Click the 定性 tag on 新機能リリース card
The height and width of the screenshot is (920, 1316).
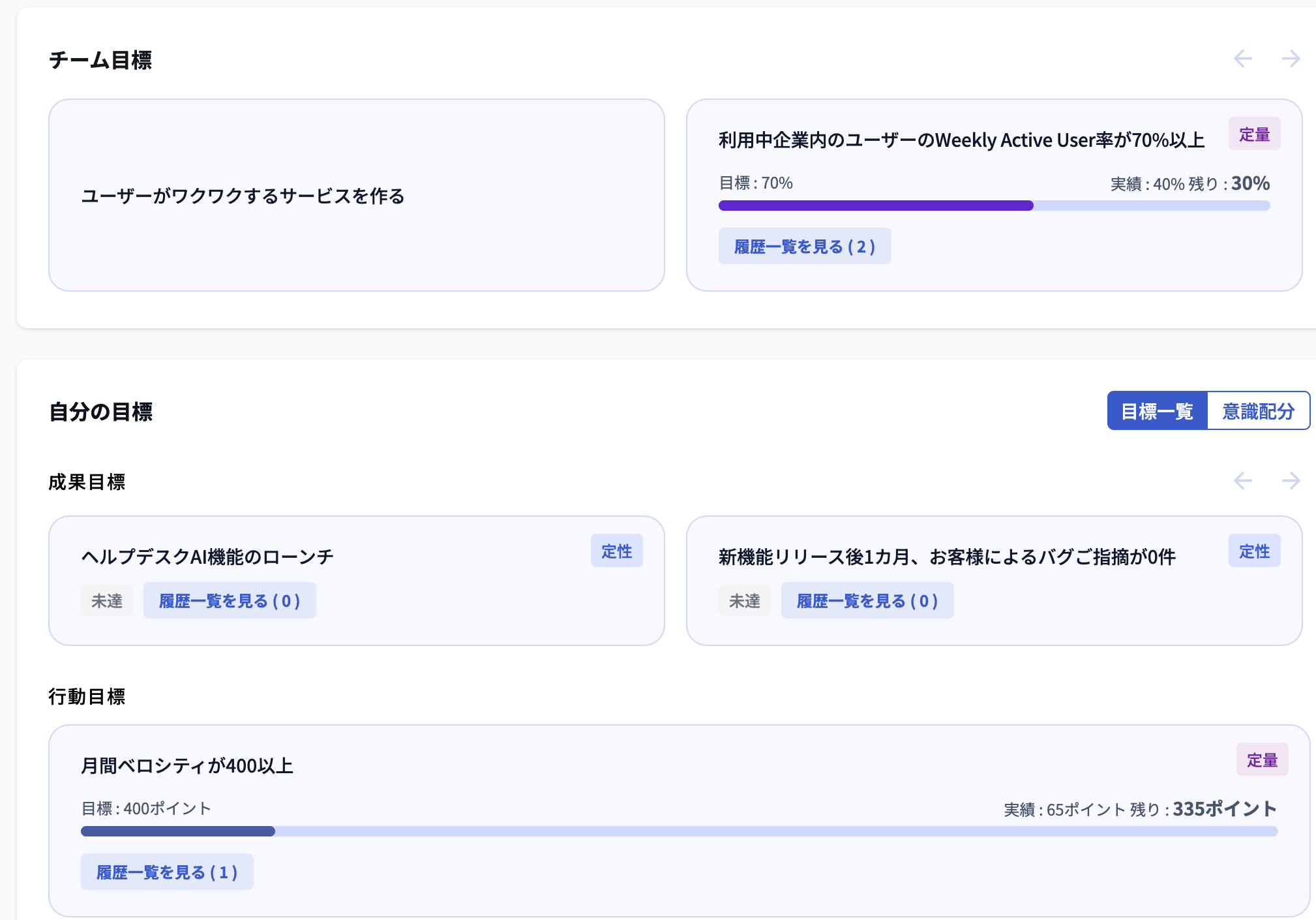pos(1255,551)
